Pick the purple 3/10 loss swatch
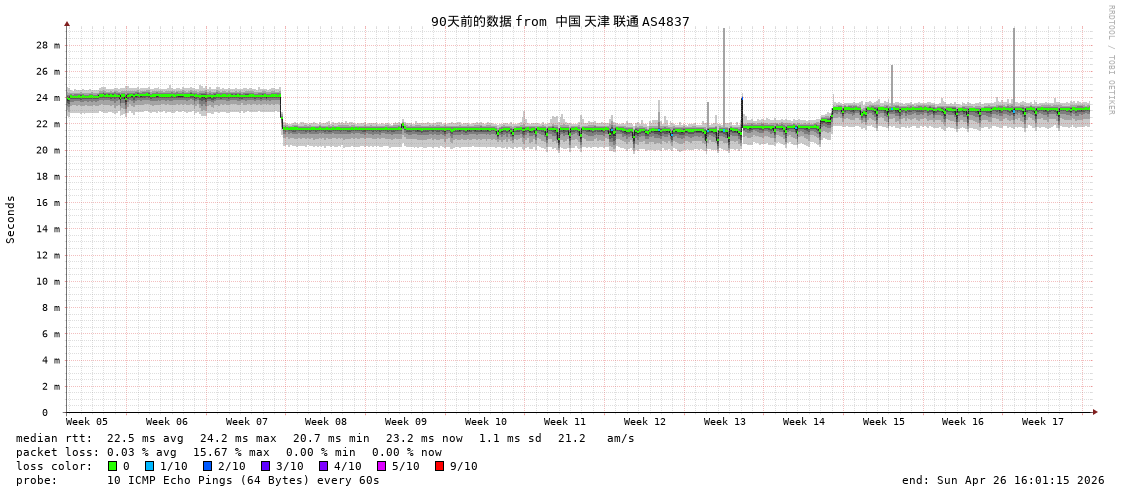 (265, 466)
